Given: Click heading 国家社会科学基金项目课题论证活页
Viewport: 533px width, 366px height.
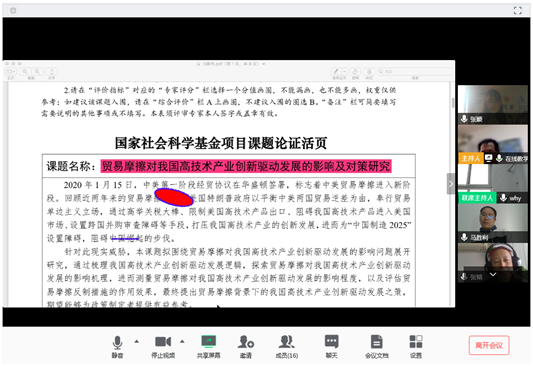Looking at the screenshot, I should 221,143.
